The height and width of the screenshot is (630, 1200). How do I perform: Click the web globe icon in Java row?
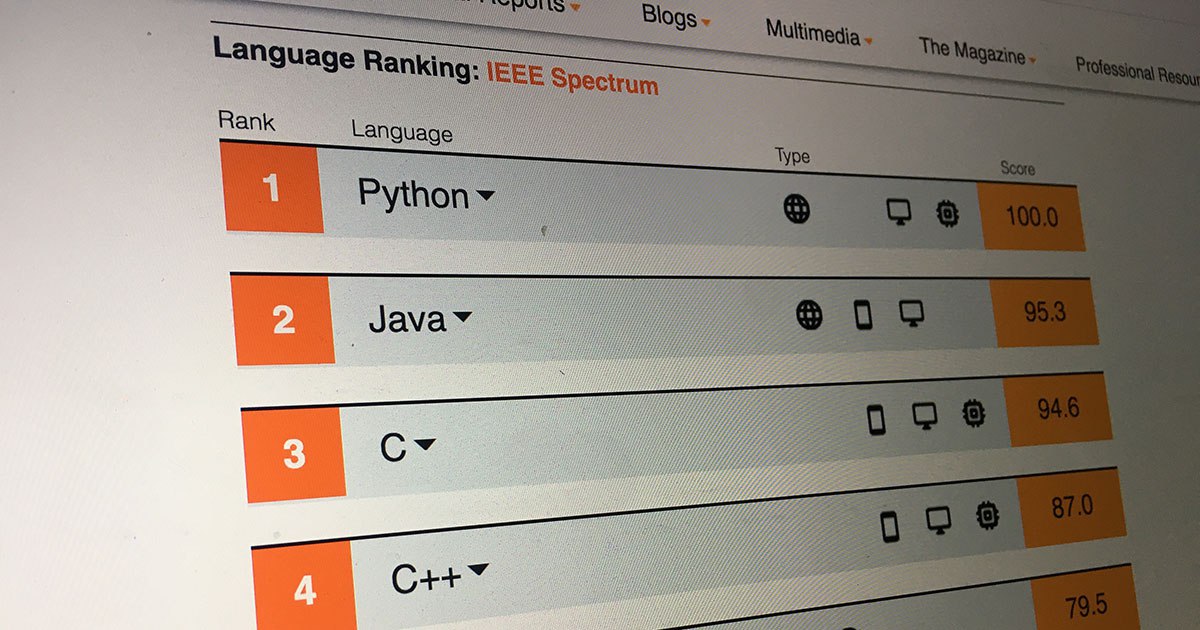[x=809, y=315]
